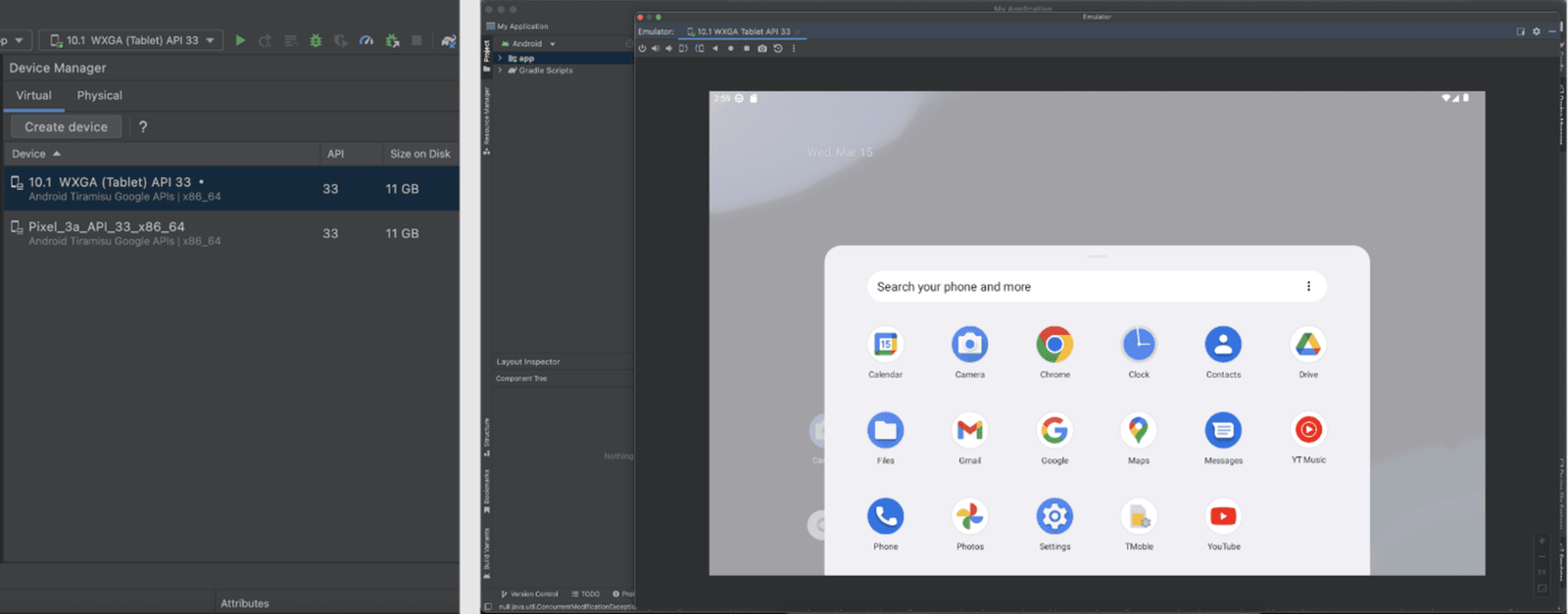Select the 10.1 WXGA (Tablet) API 33 device row

coord(230,188)
